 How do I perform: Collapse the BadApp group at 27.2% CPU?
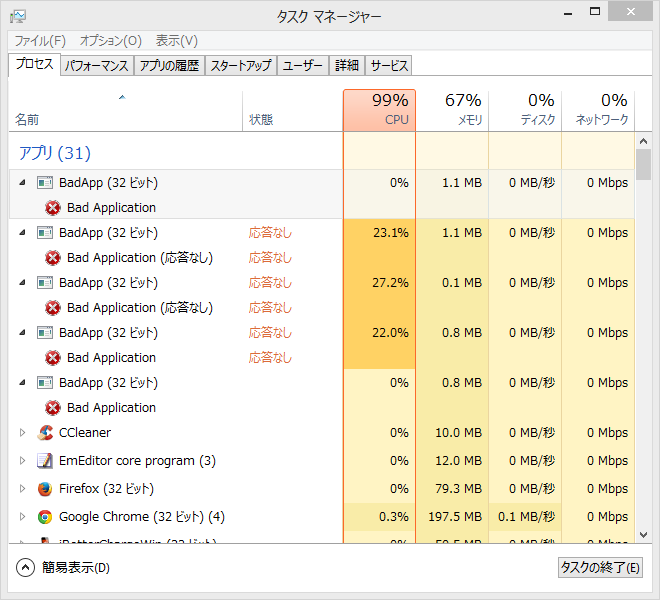click(22, 283)
